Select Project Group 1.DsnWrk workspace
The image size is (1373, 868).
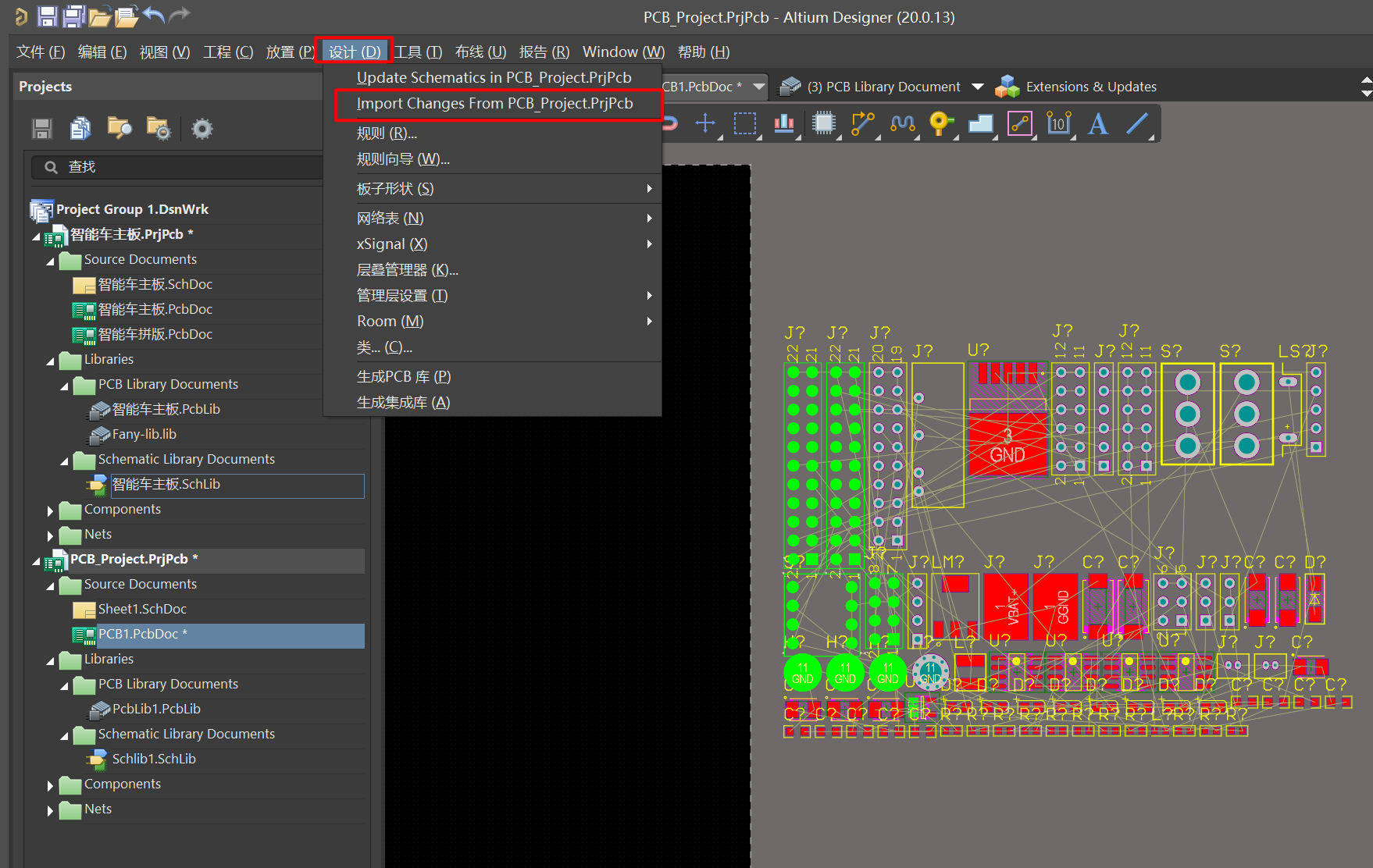click(x=132, y=209)
